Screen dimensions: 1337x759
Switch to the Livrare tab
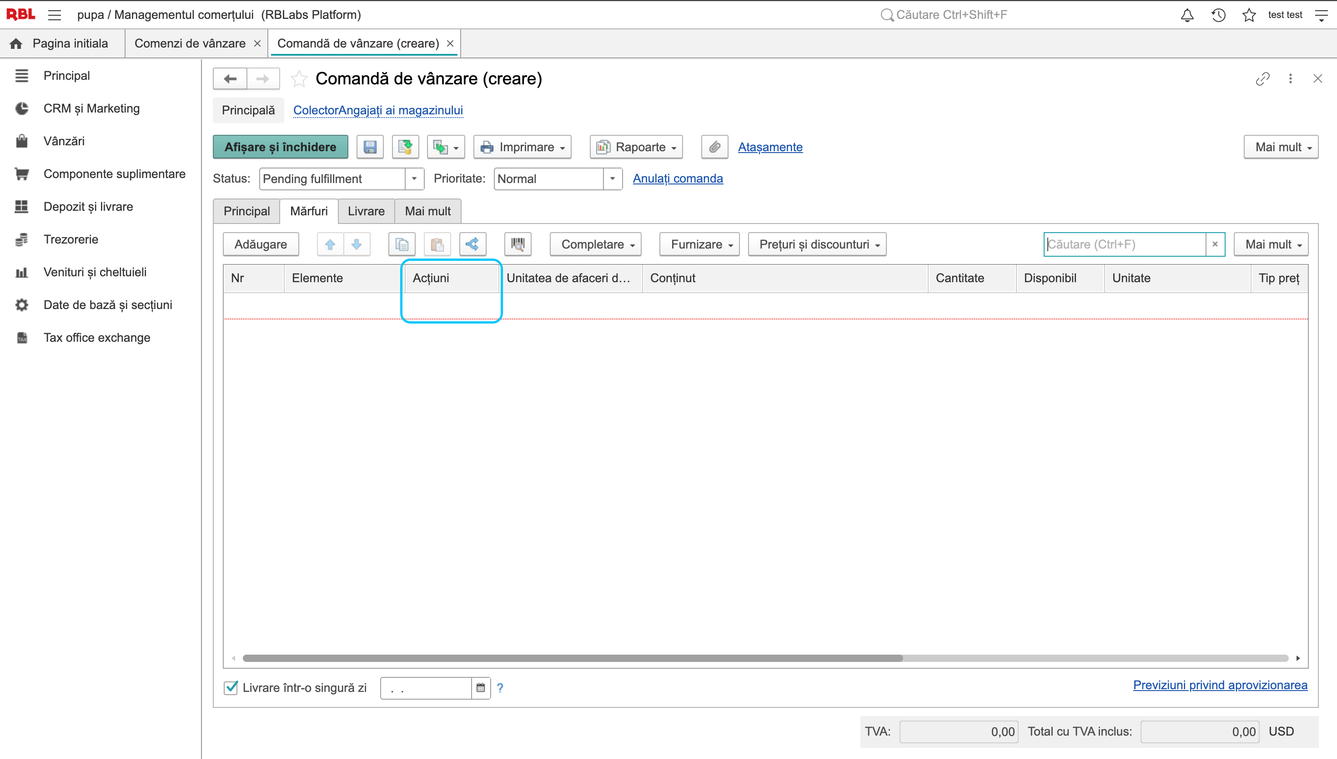coord(366,211)
